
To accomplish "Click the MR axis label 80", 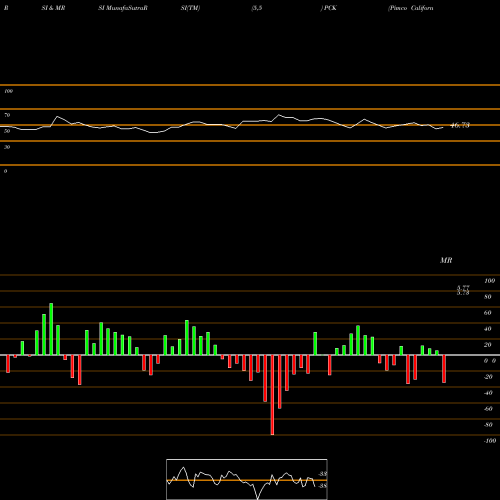I will [x=488, y=297].
